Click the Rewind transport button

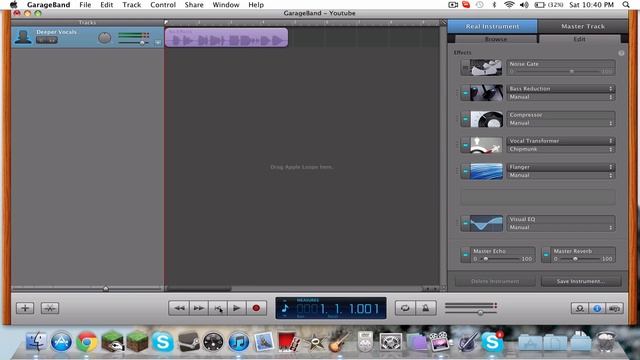tap(179, 308)
